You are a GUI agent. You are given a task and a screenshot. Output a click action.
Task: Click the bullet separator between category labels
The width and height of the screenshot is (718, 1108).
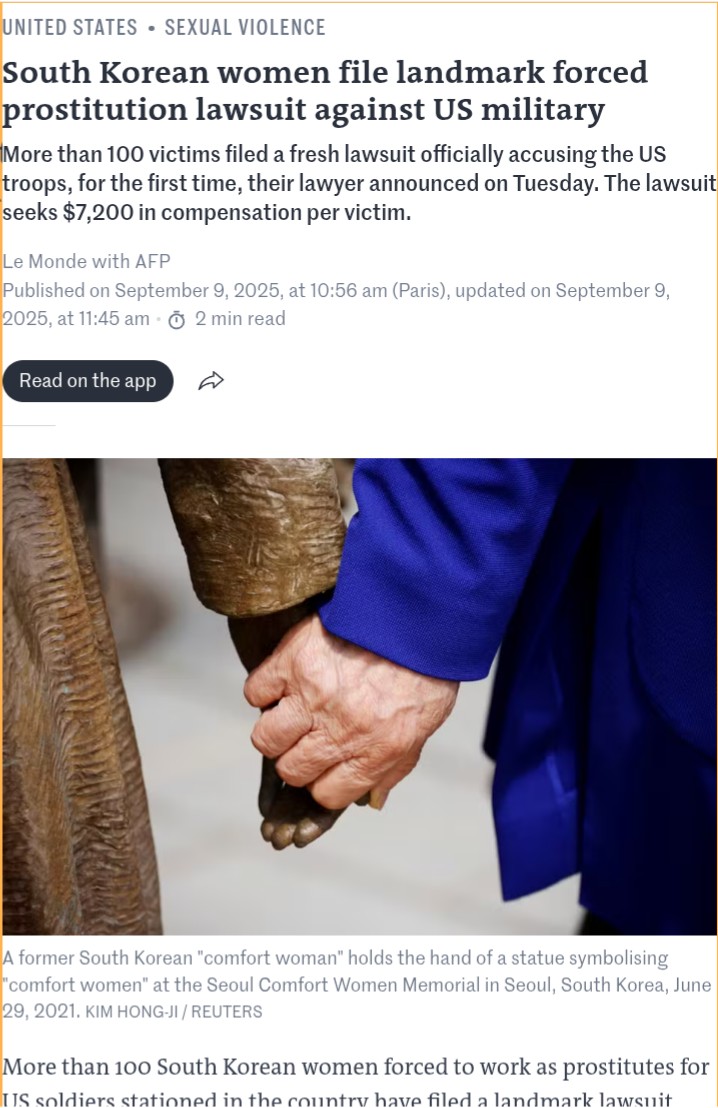point(151,29)
